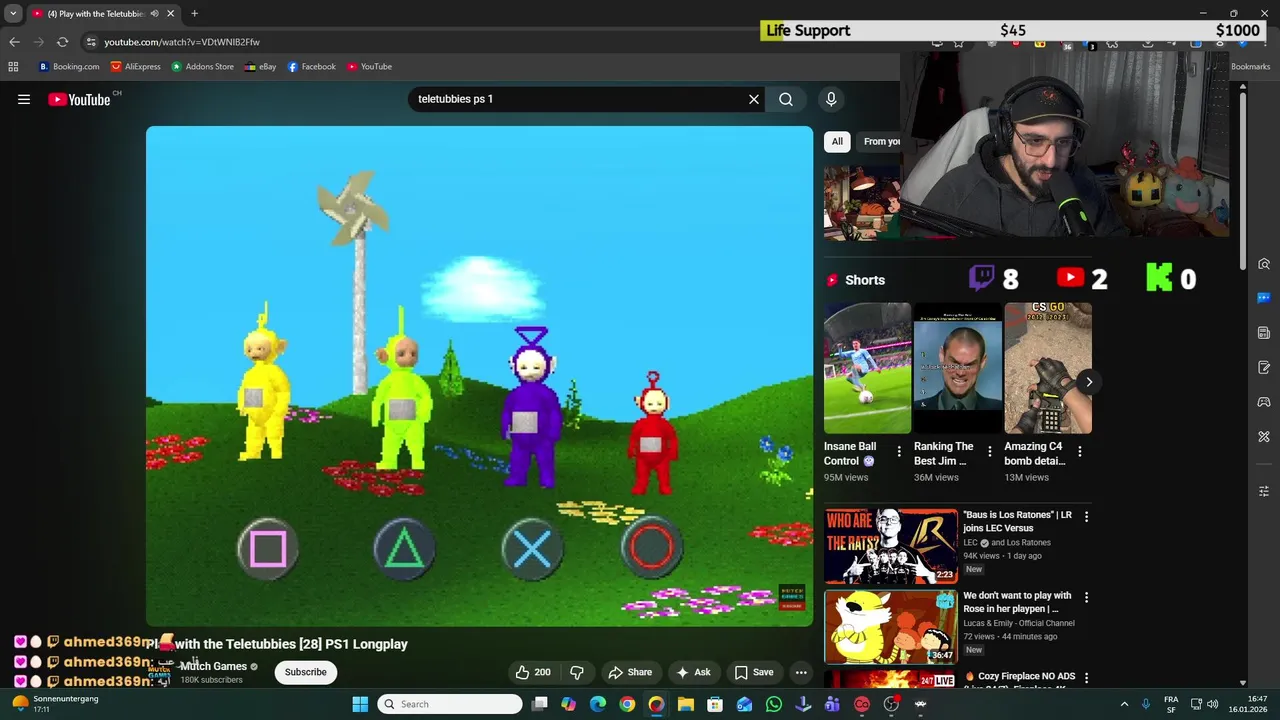The height and width of the screenshot is (720, 1280).
Task: Click the Ask button
Action: point(692,673)
